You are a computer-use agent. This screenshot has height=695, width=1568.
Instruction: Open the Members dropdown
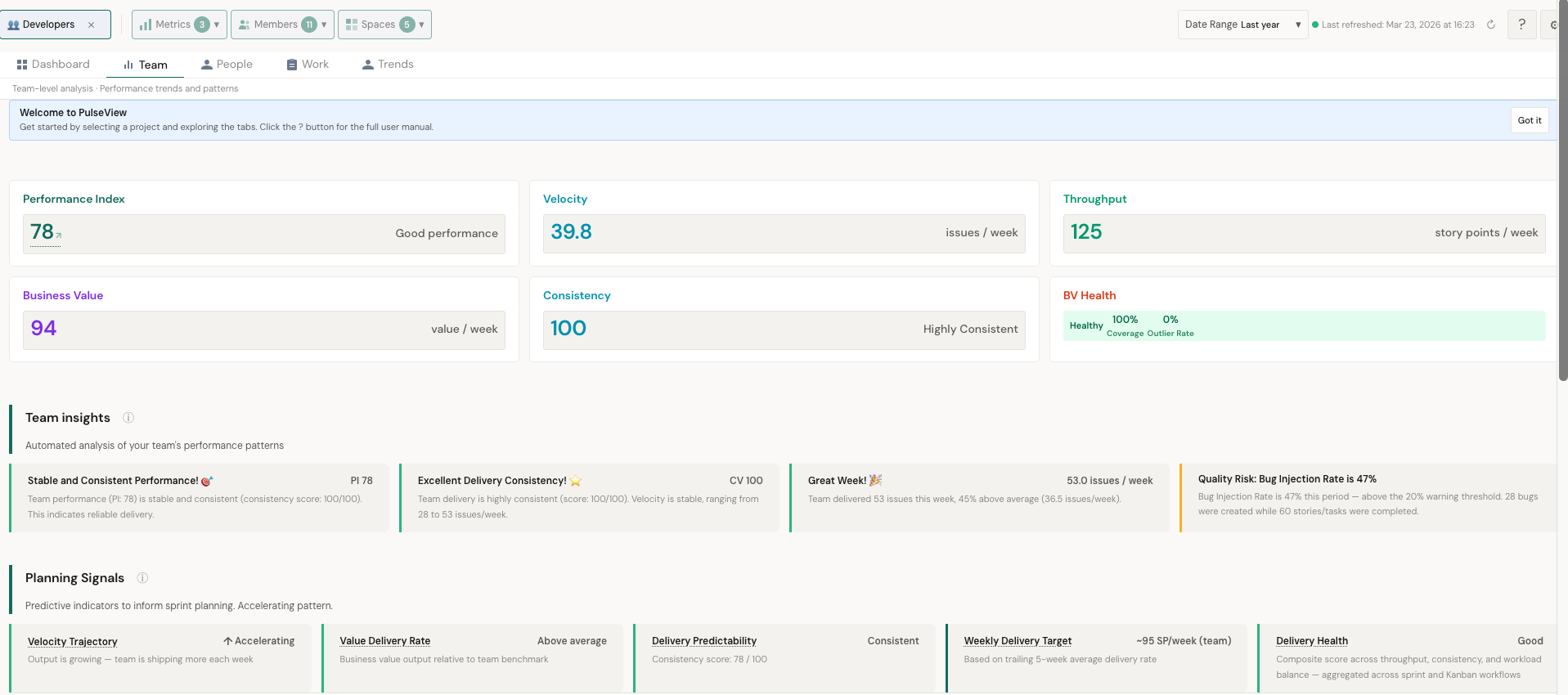282,25
